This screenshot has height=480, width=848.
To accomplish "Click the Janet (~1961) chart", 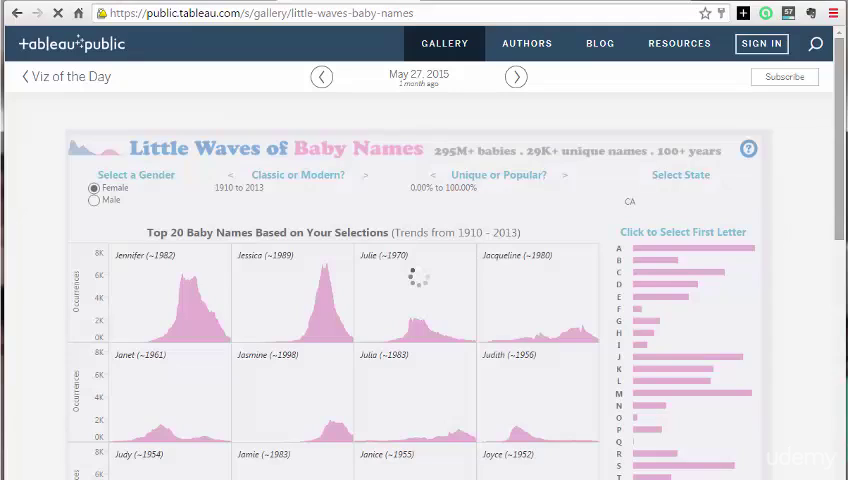I will coord(170,393).
